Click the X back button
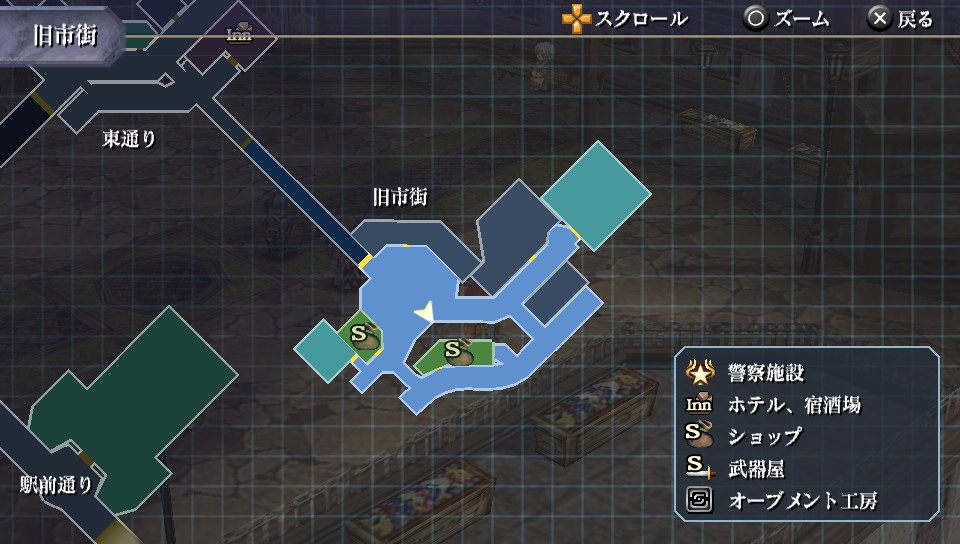Image resolution: width=960 pixels, height=544 pixels. tap(879, 19)
